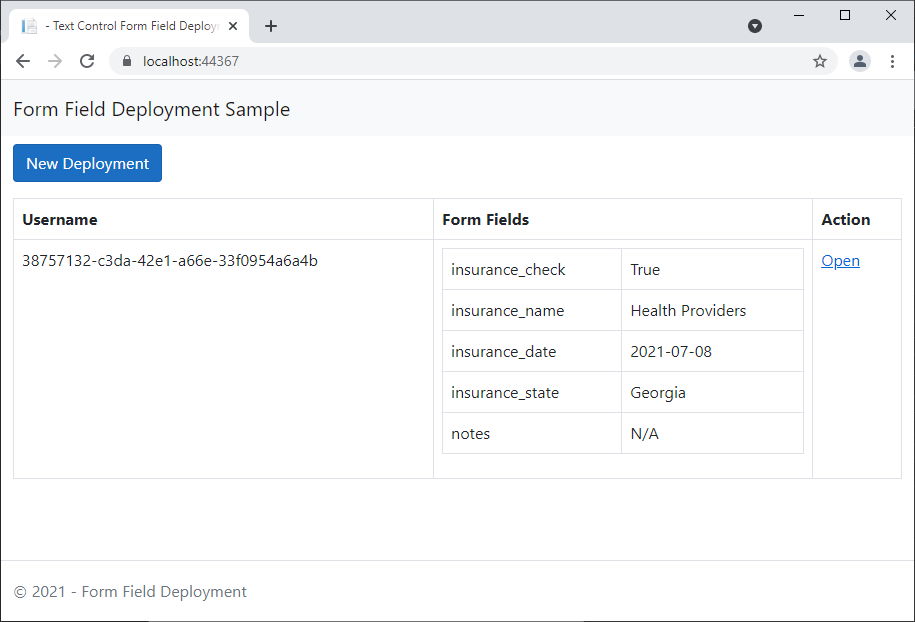Click the Health Providers value
This screenshot has width=915, height=622.
click(x=688, y=310)
